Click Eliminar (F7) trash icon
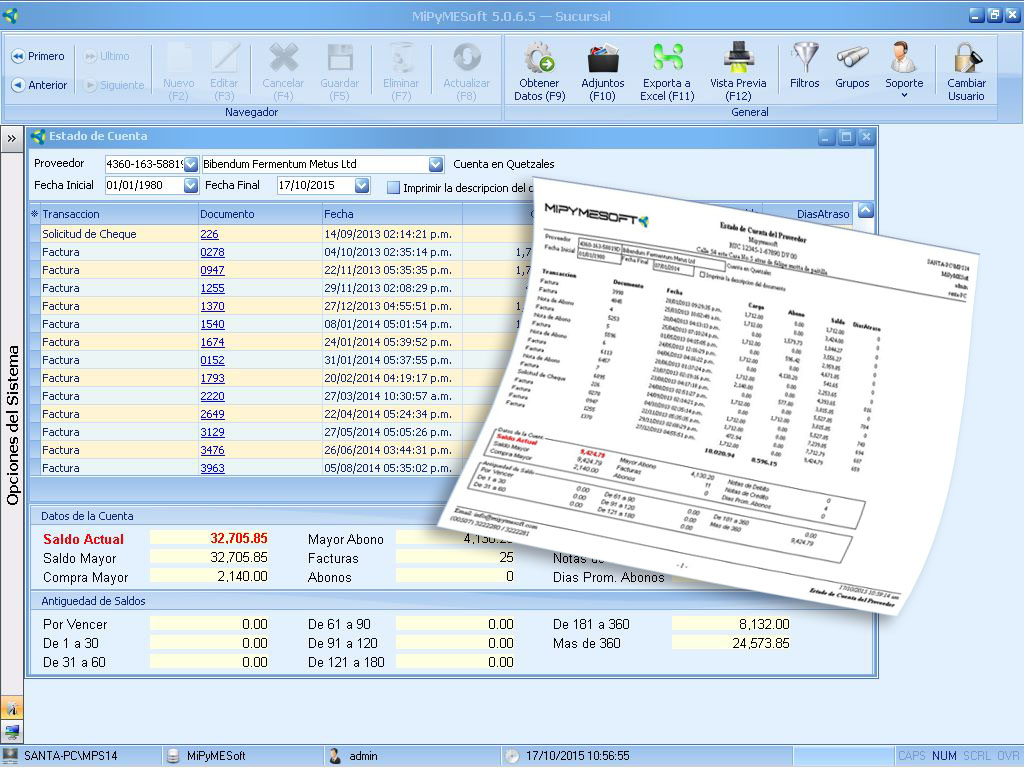Viewport: 1024px width, 768px height. [401, 58]
